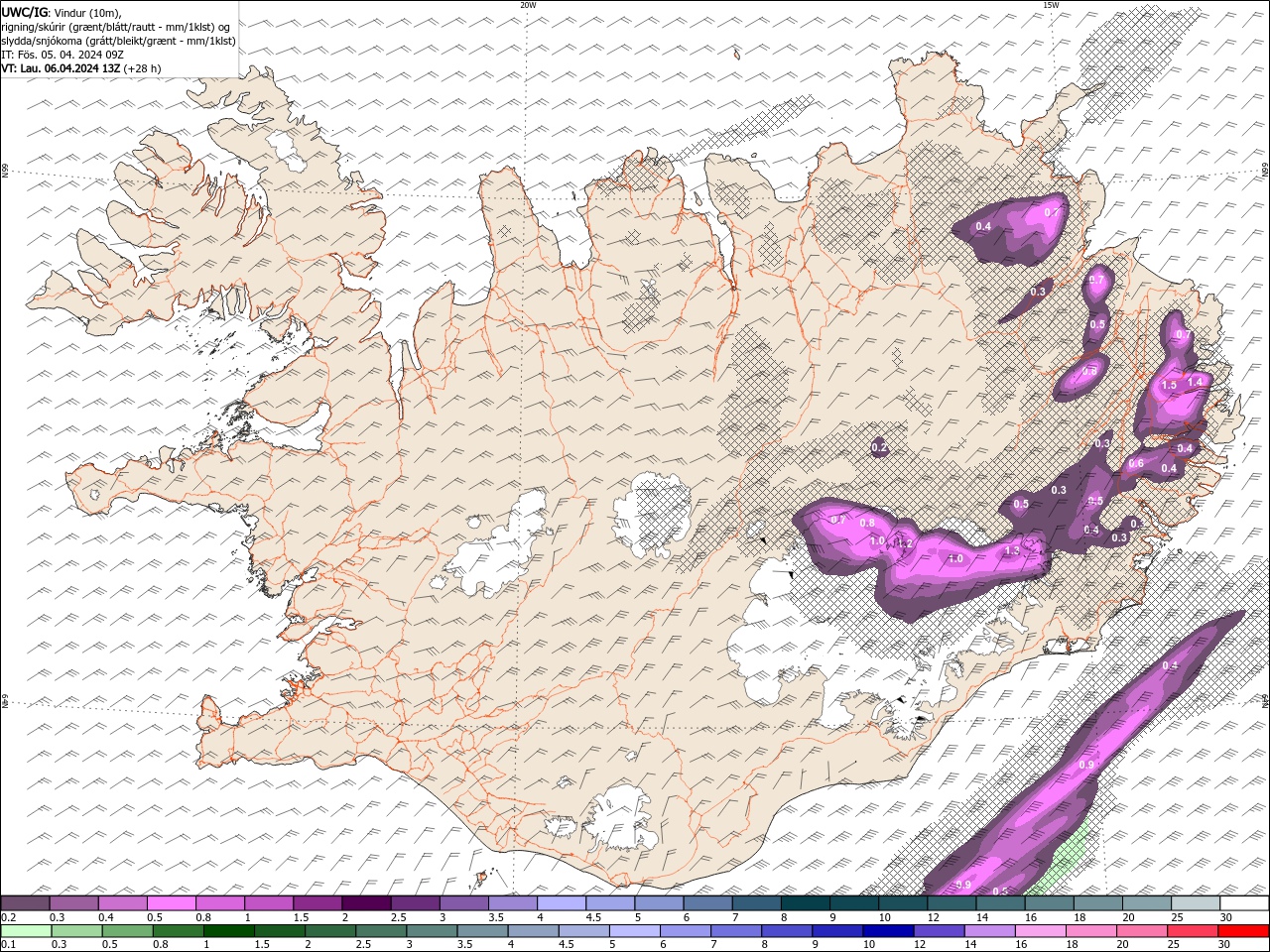Click the dark teal 9–10 swatch in upper legend

[x=853, y=903]
